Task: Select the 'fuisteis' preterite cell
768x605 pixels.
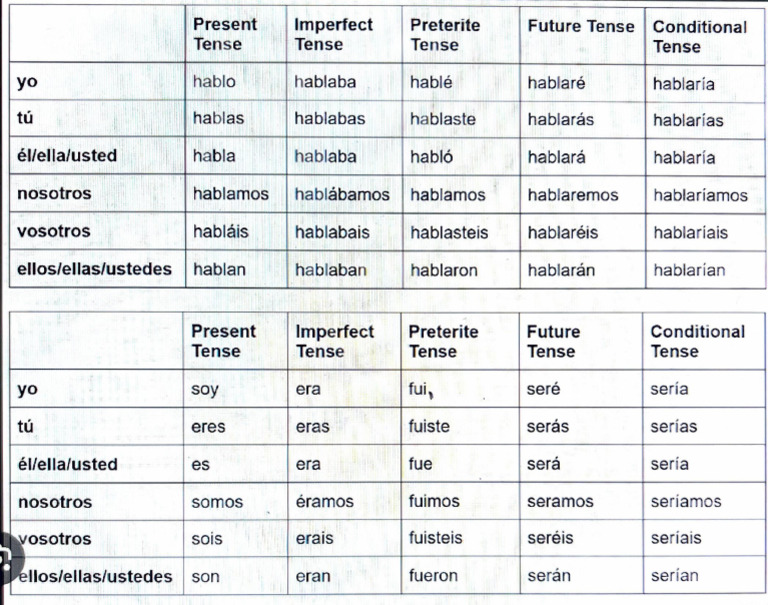Action: (436, 538)
